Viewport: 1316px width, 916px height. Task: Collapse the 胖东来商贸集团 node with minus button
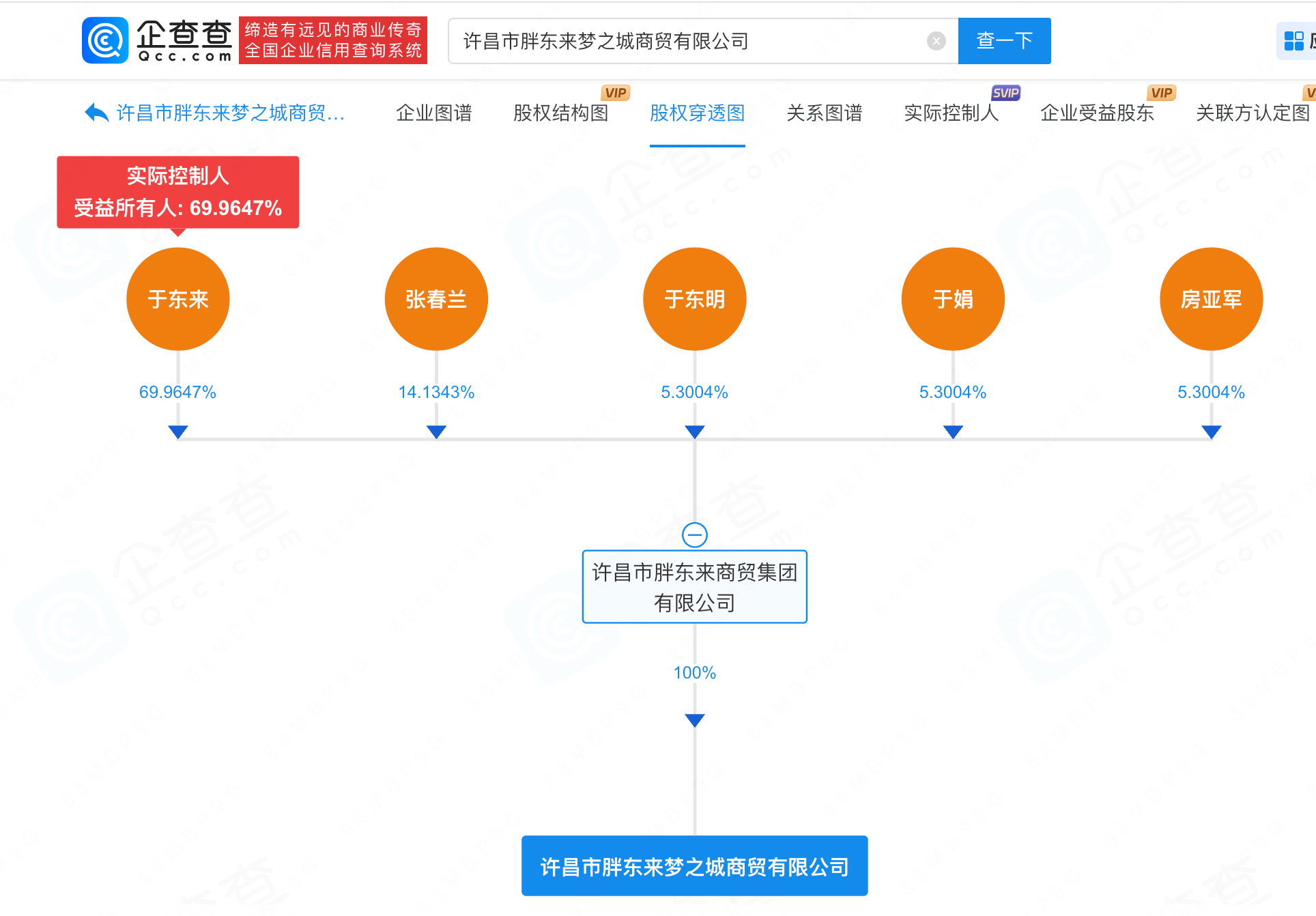[695, 534]
